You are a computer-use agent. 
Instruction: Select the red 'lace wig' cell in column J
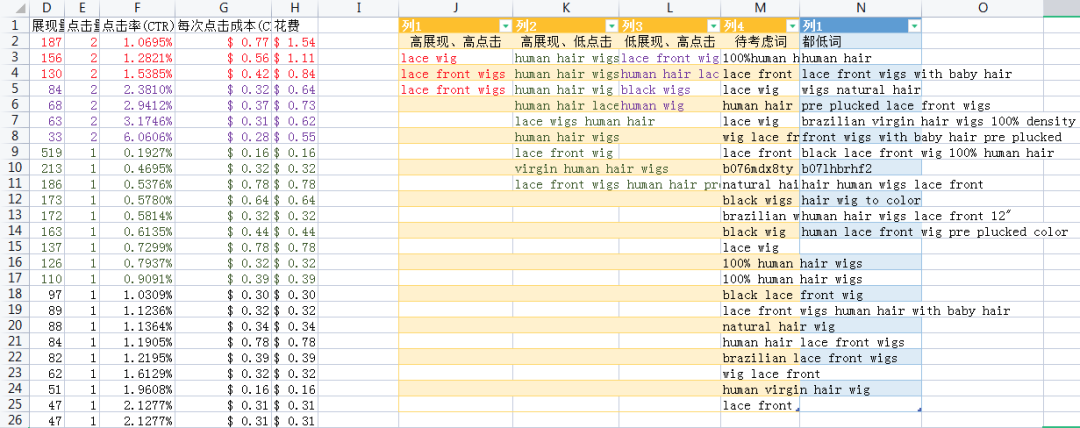[456, 59]
